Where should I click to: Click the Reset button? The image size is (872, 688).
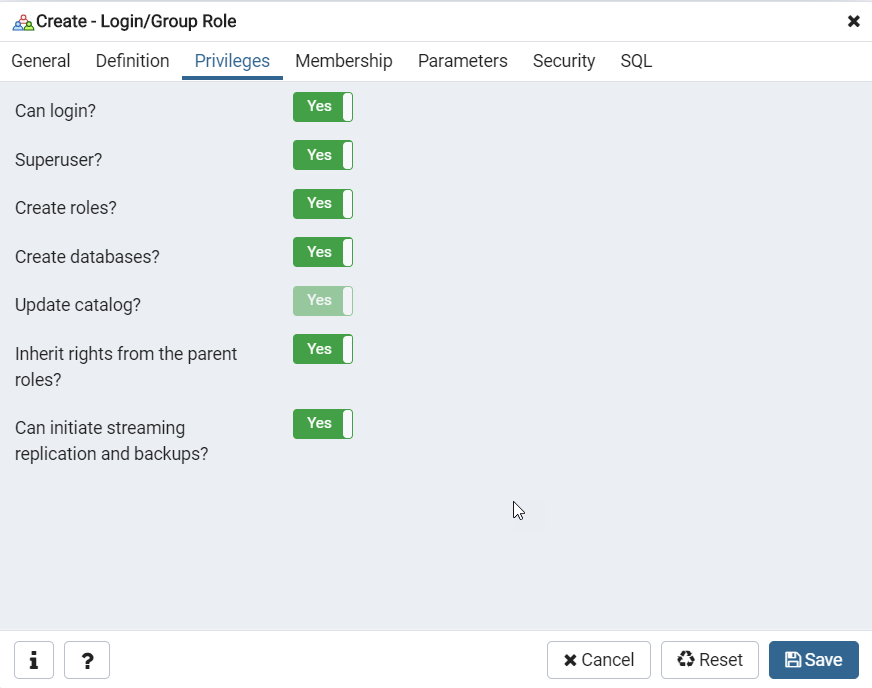click(x=709, y=660)
